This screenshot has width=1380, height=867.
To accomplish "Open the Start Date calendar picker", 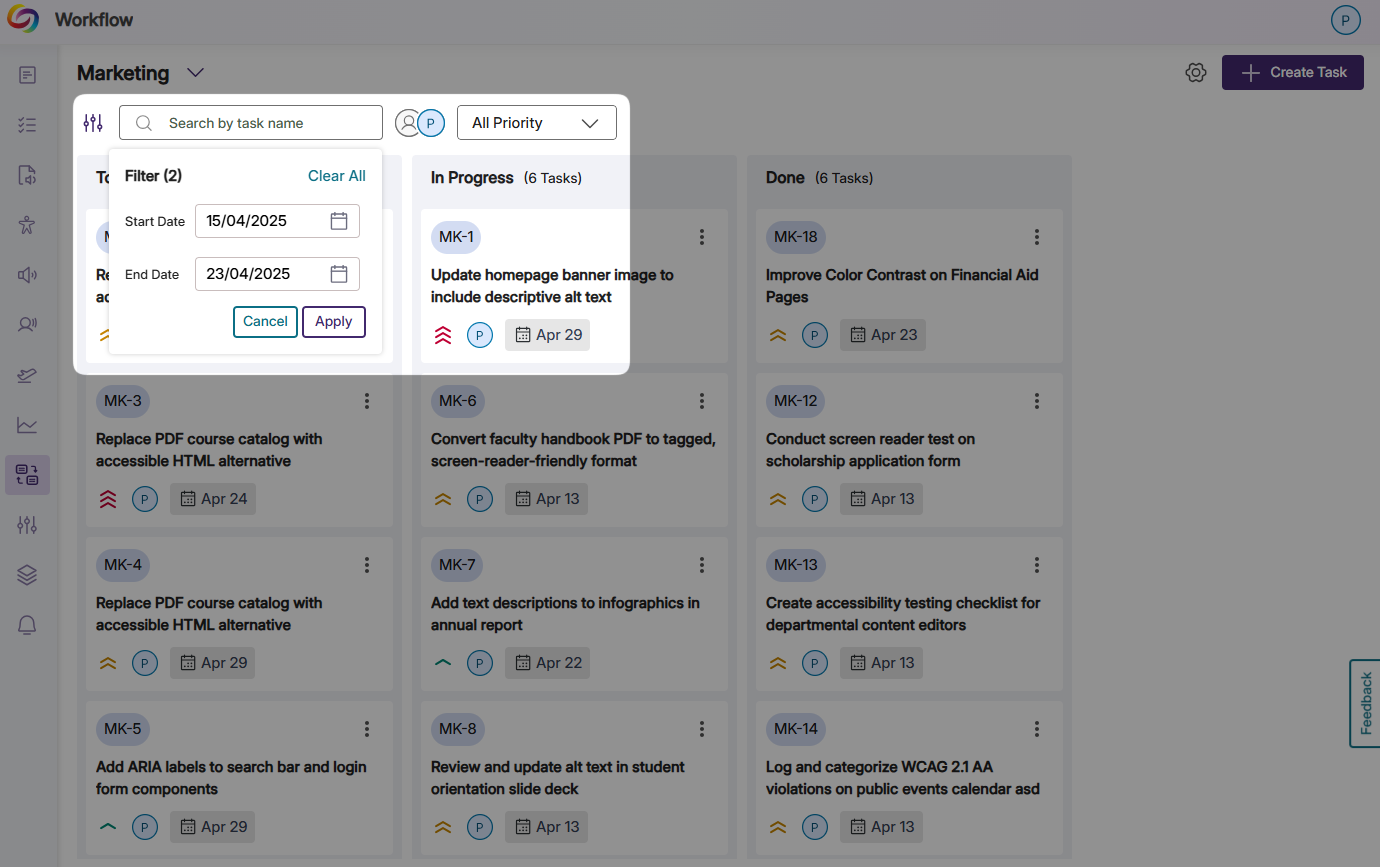I will coord(339,221).
